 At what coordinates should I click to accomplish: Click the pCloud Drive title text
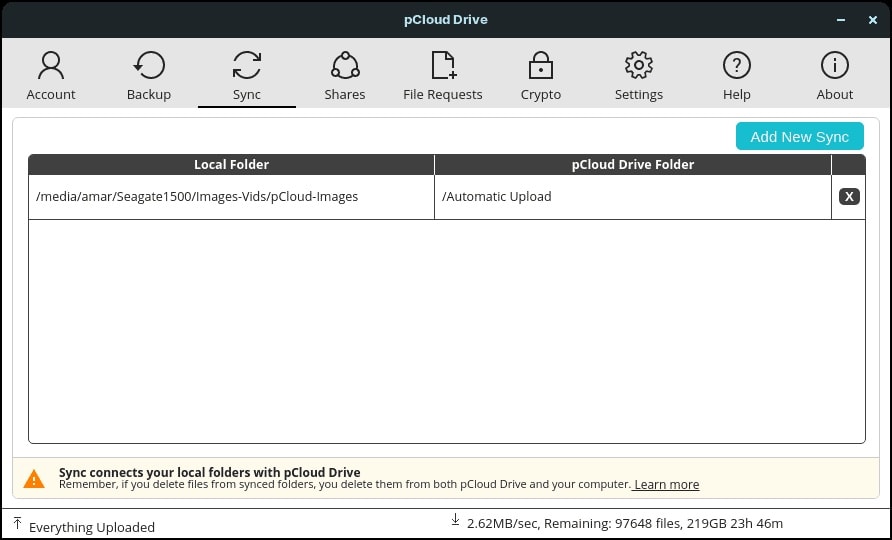point(445,19)
